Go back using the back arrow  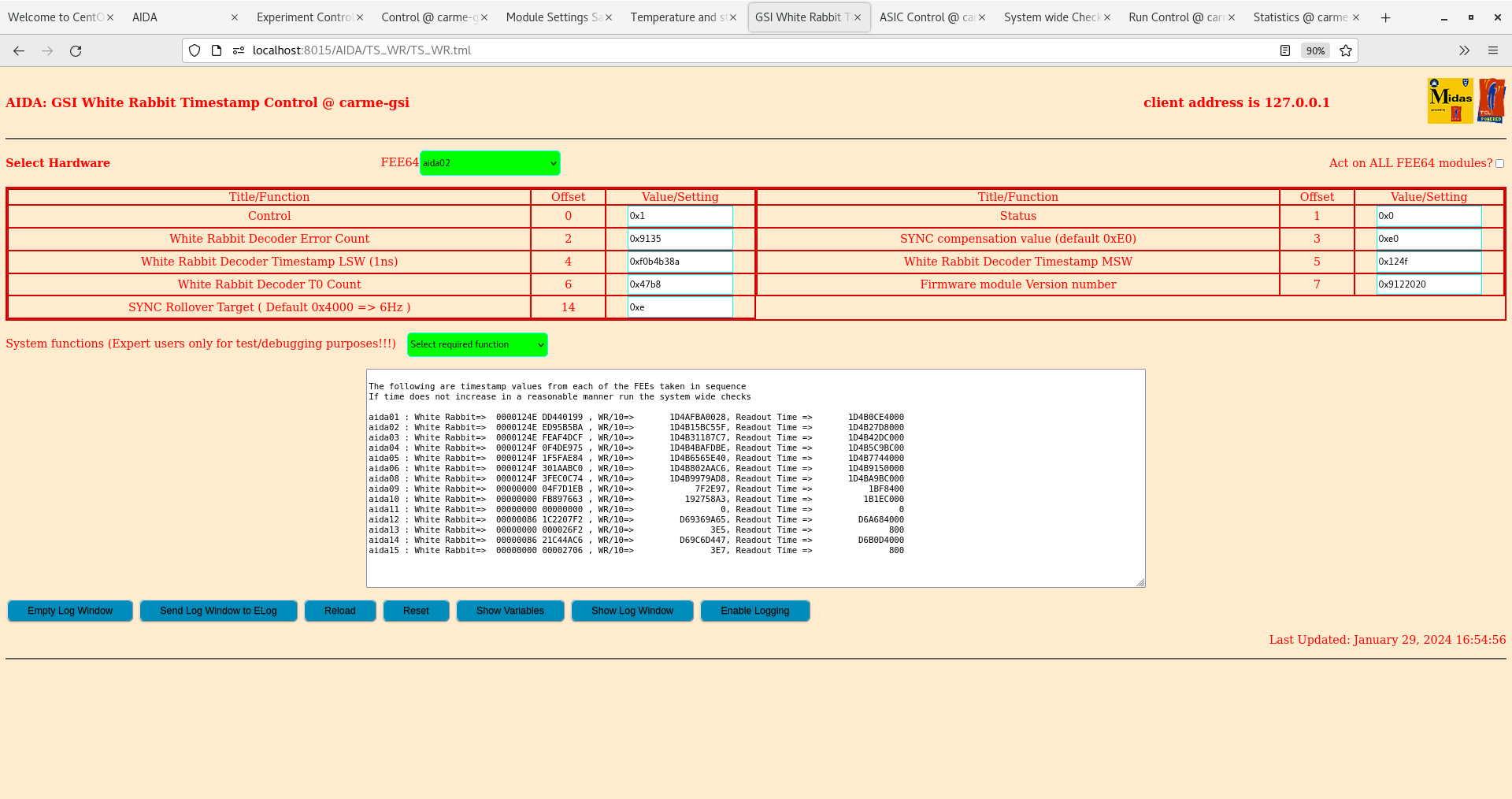19,50
